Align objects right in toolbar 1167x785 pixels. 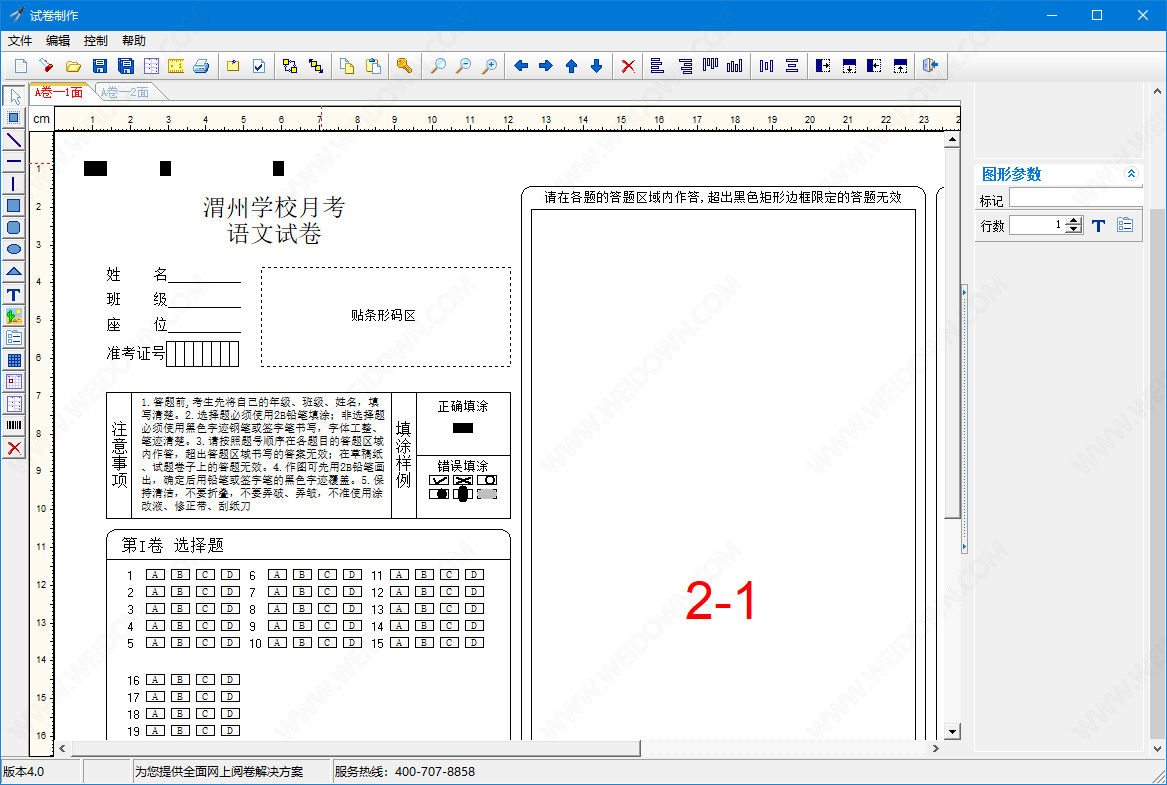tap(685, 66)
